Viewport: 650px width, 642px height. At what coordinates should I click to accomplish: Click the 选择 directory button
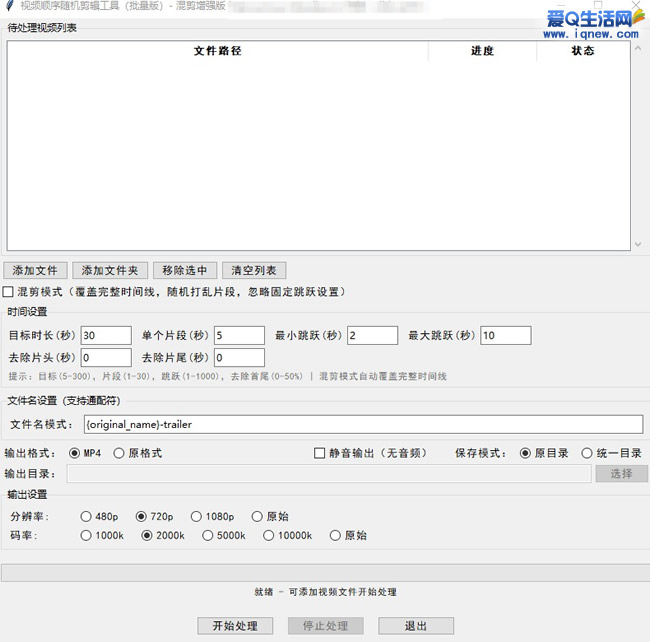(x=621, y=474)
